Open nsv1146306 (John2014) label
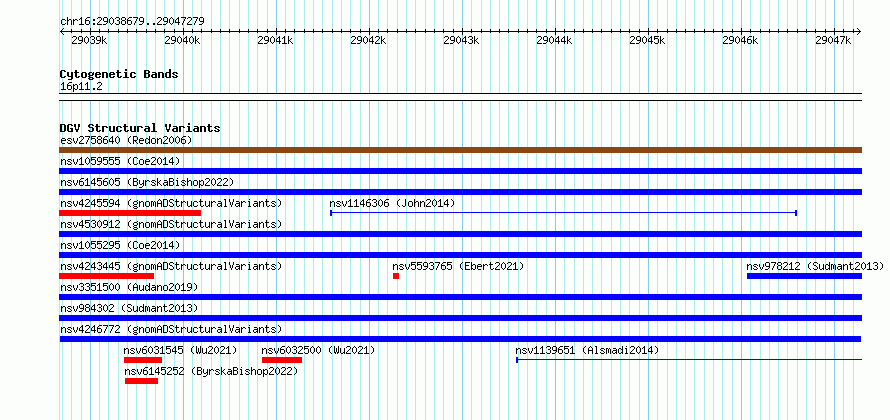The width and height of the screenshot is (890, 420). coord(392,203)
